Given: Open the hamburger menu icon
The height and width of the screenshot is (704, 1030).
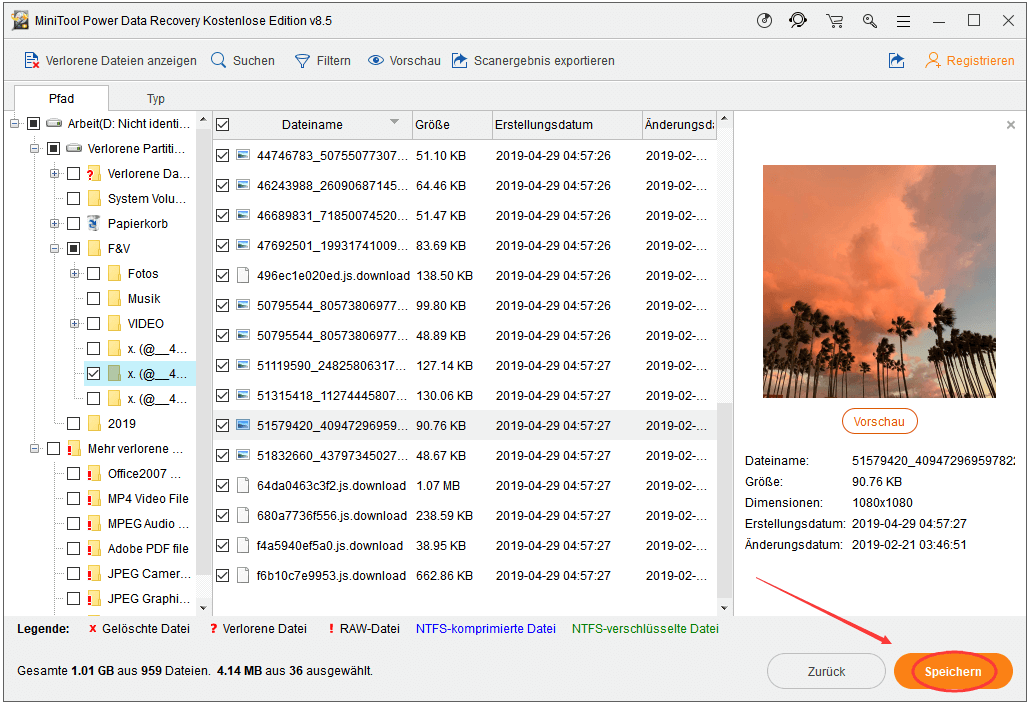Looking at the screenshot, I should [903, 20].
